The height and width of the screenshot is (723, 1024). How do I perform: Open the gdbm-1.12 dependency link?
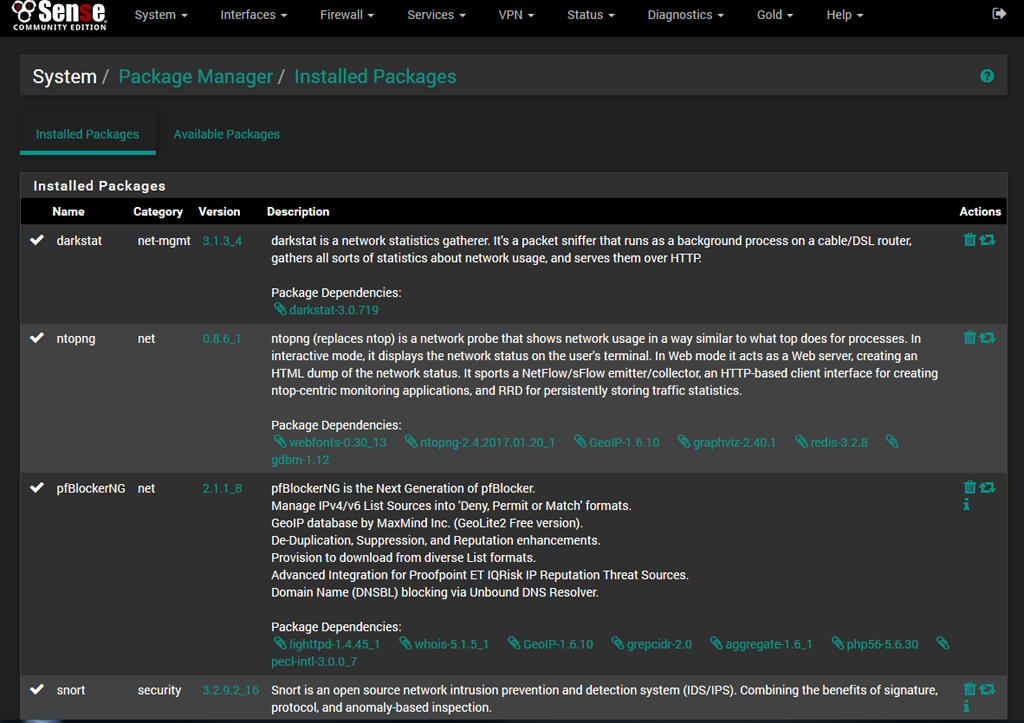(300, 460)
